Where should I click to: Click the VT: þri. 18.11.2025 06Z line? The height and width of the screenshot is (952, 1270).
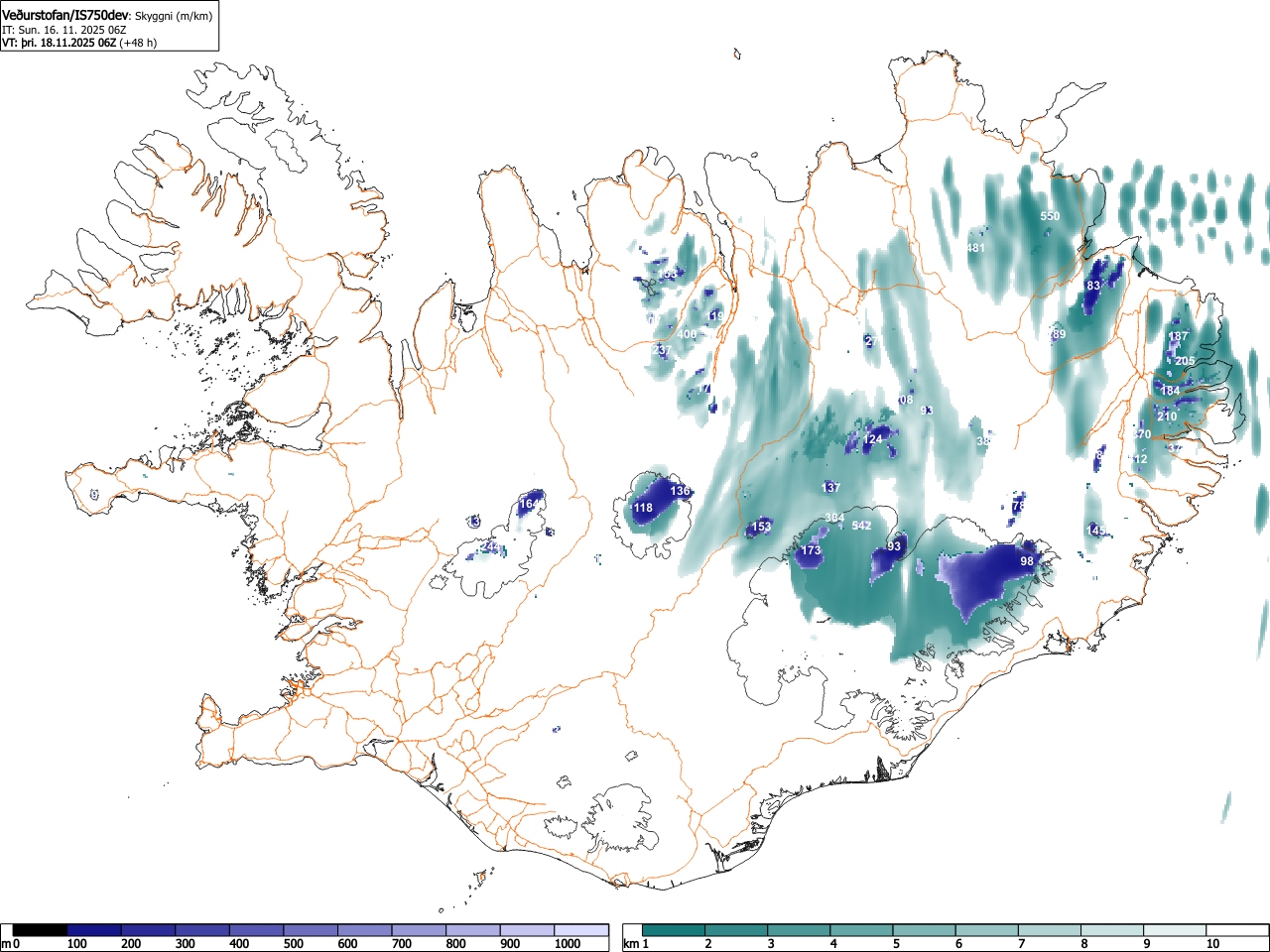pyautogui.click(x=60, y=43)
